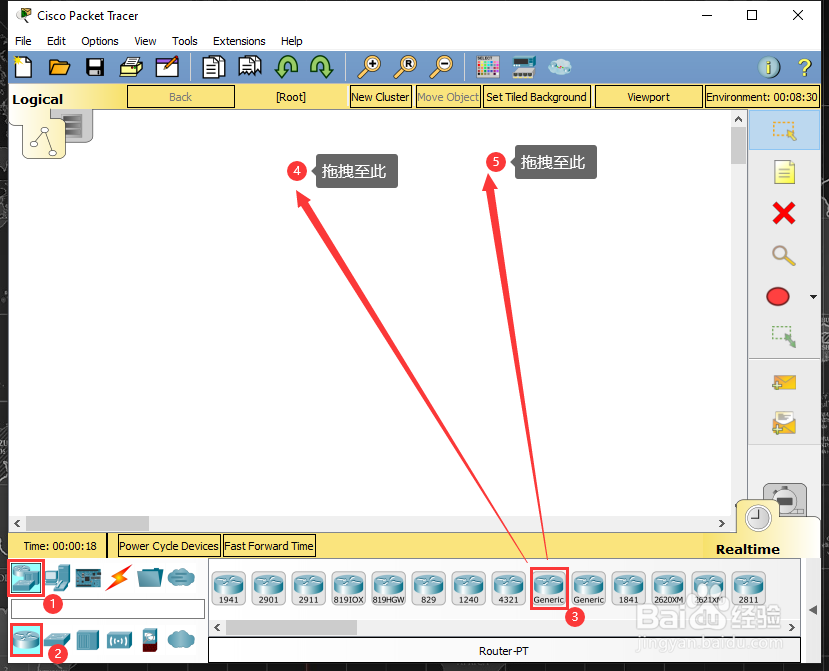Click the Viewport button
The height and width of the screenshot is (671, 829).
649,97
